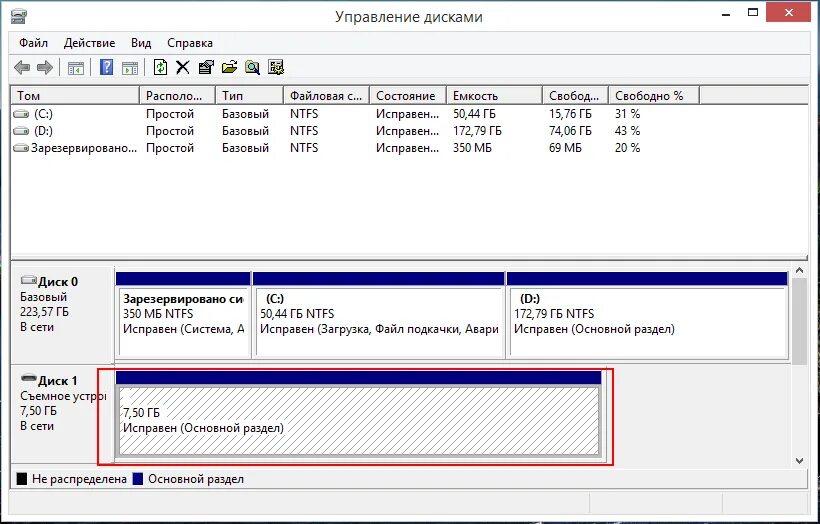Maximize the Управление дисками window

pos(753,13)
